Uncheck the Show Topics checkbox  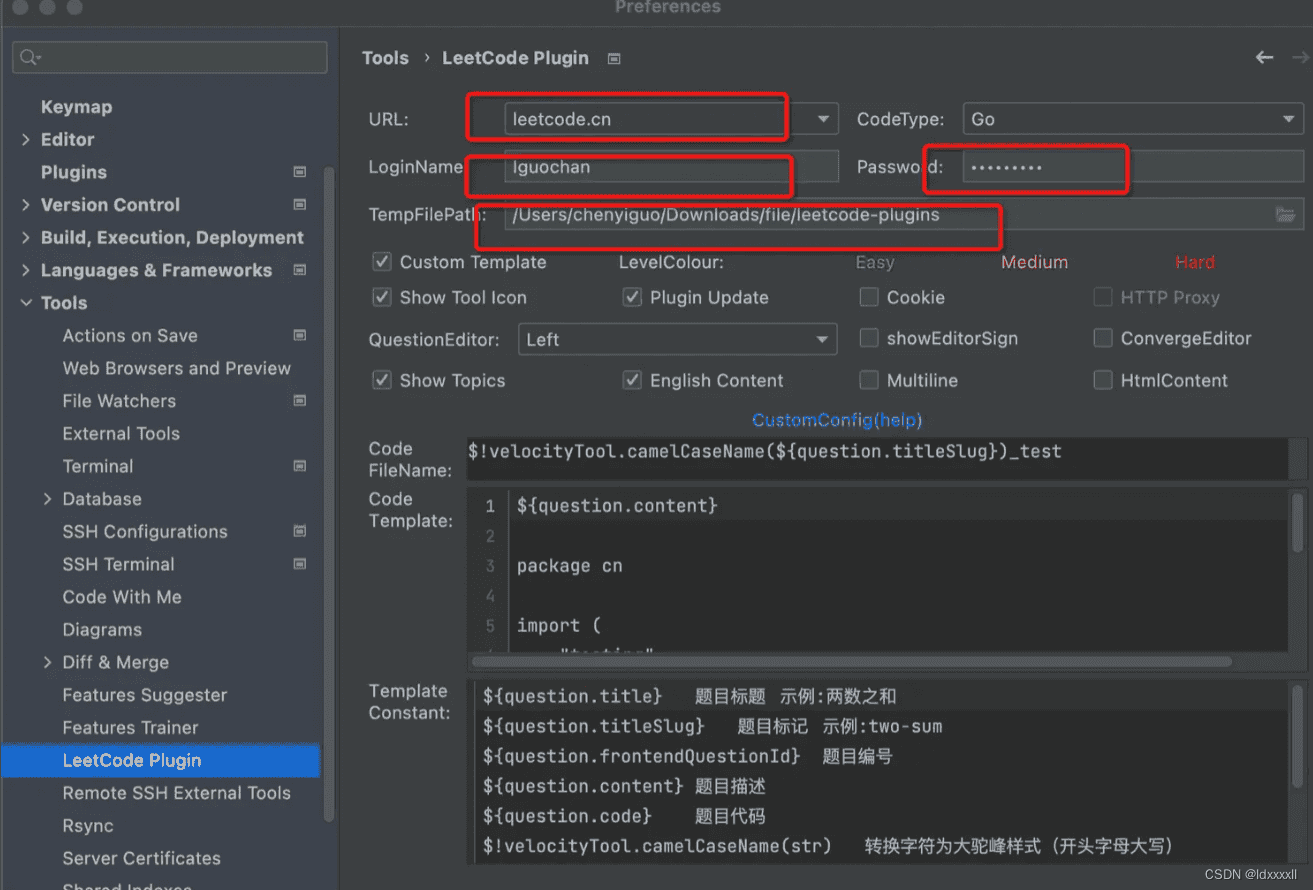(x=382, y=380)
